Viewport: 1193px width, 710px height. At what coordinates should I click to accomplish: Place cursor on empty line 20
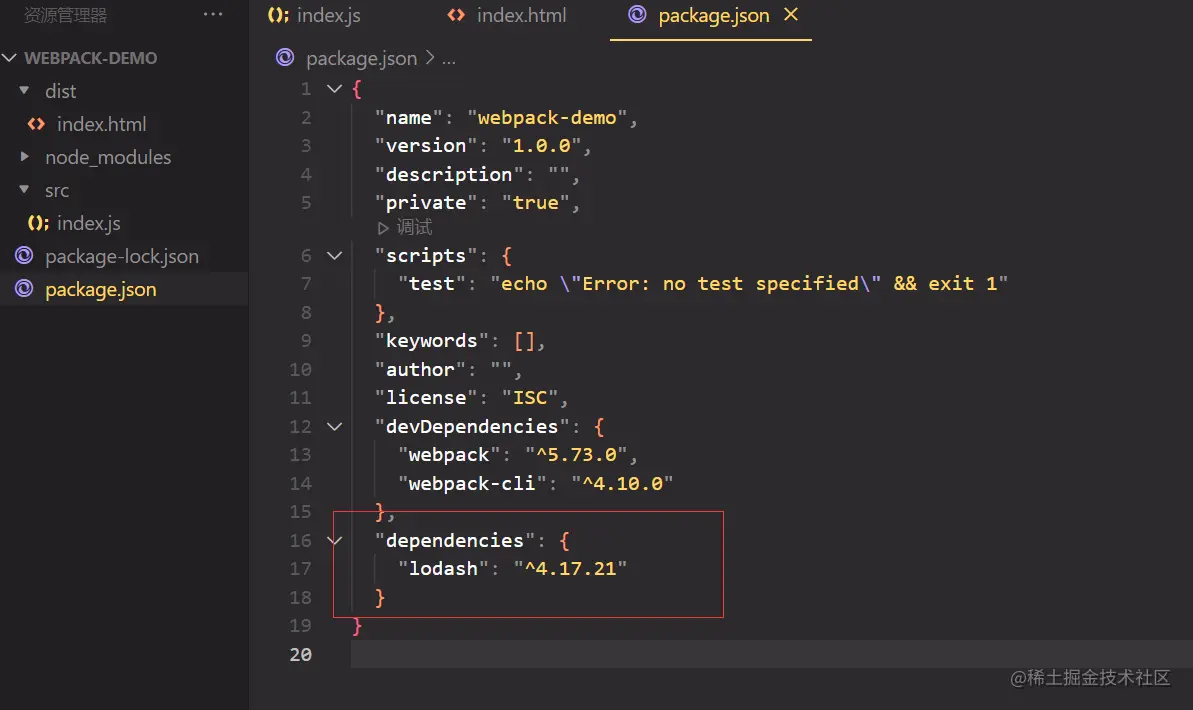771,654
